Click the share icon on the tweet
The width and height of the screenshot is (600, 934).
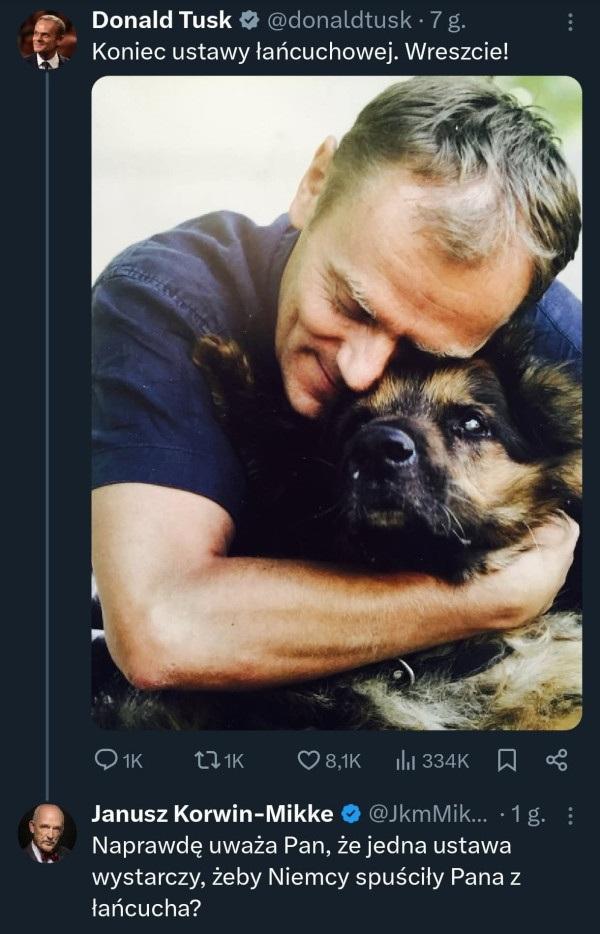tap(557, 761)
